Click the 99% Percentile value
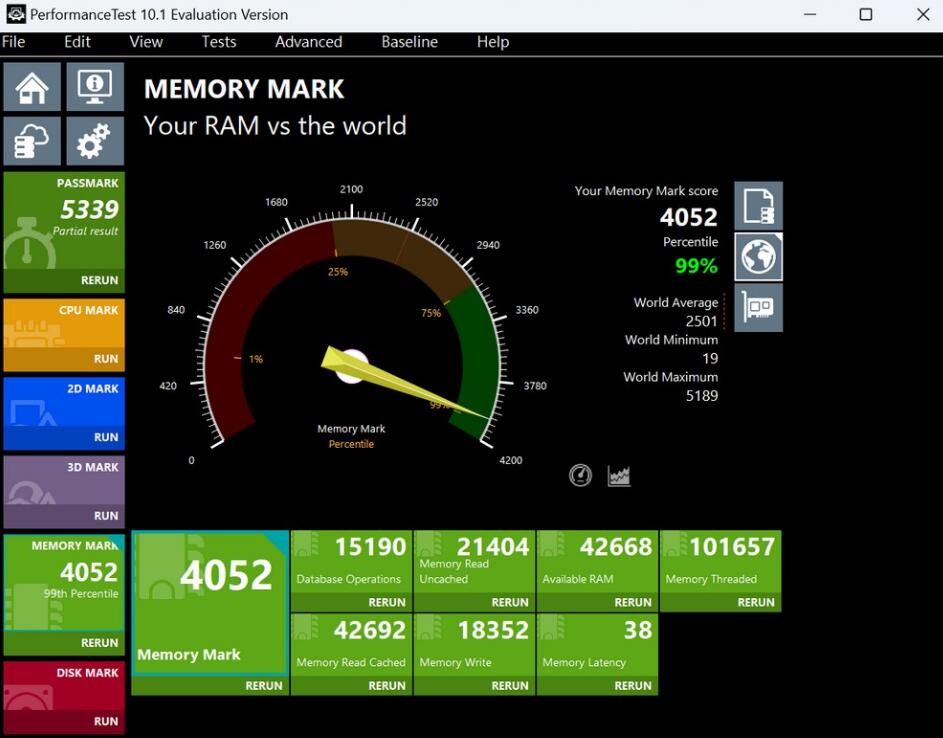Viewport: 943px width, 738px height. (697, 266)
